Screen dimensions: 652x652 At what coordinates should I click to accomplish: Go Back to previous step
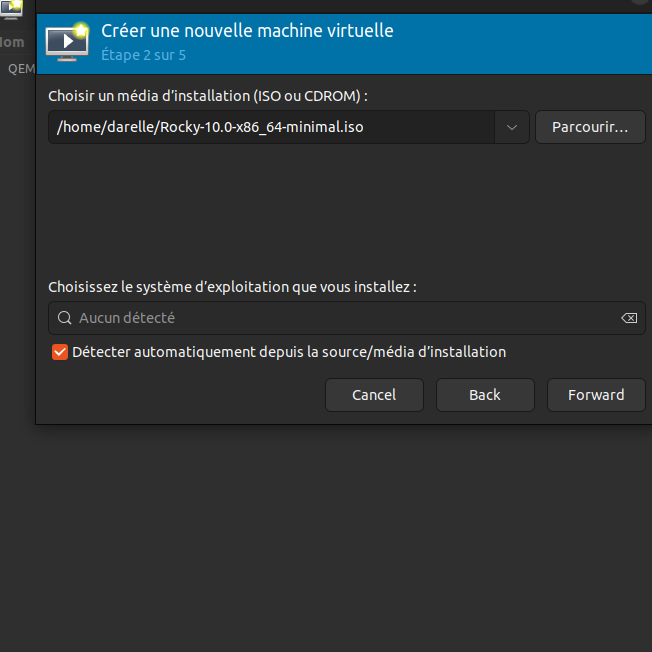(485, 395)
